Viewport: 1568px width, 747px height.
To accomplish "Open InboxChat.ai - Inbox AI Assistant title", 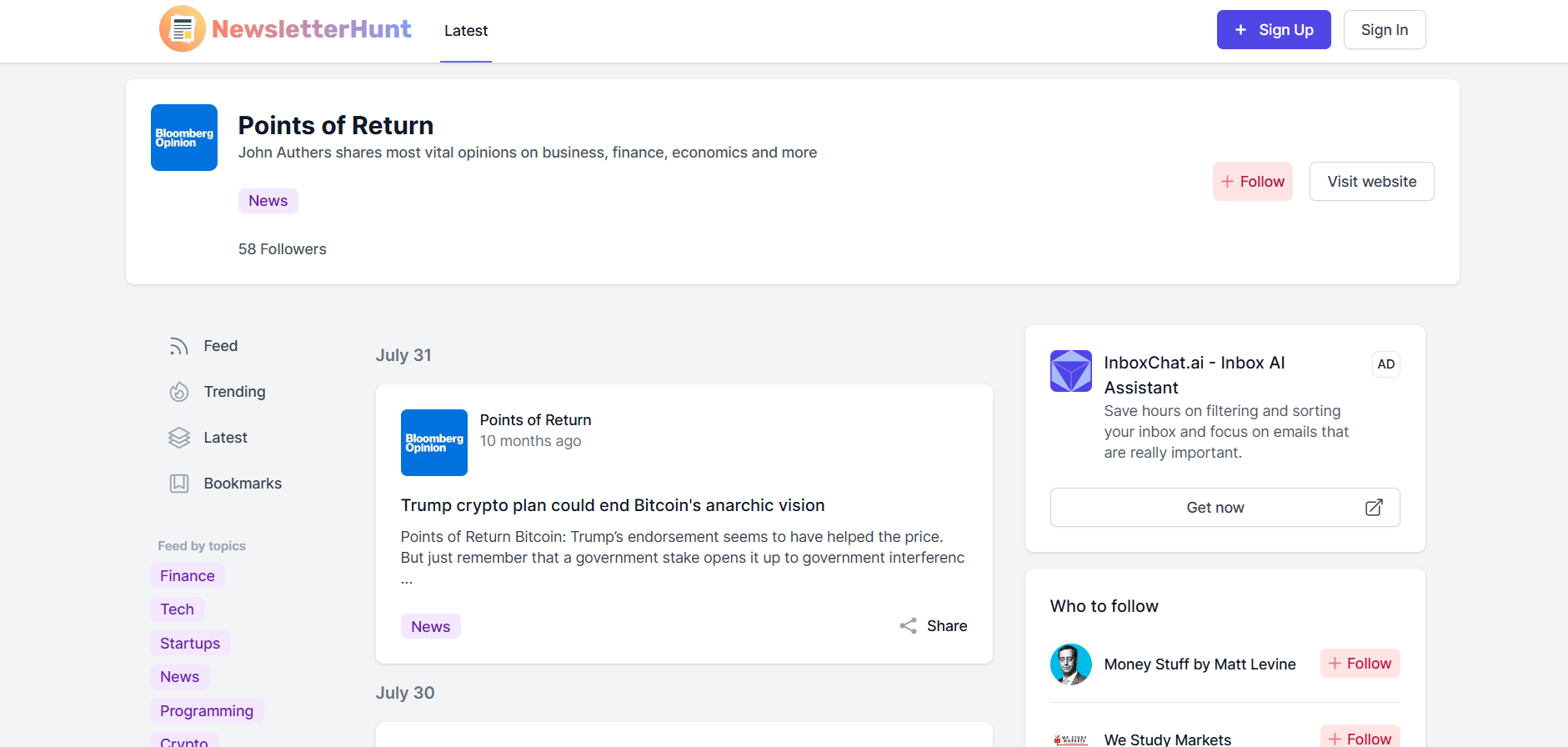I will (x=1195, y=375).
